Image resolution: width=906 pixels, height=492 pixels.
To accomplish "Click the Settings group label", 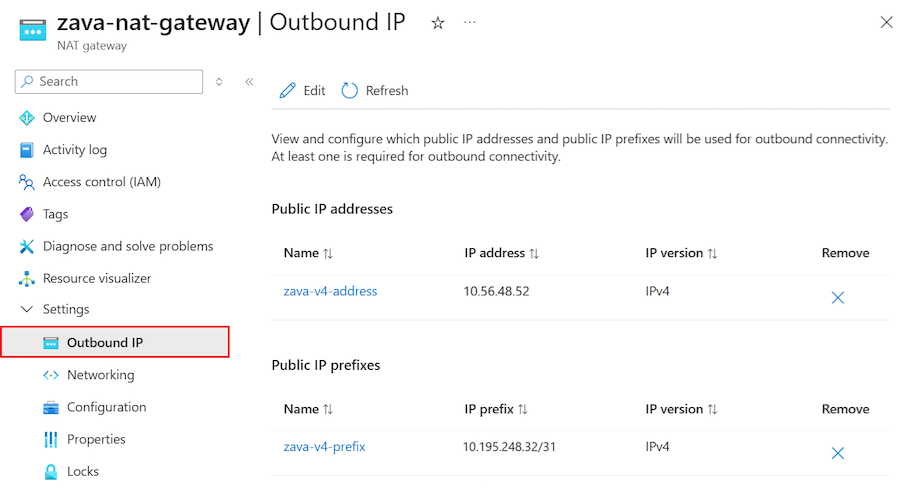I will click(x=66, y=309).
